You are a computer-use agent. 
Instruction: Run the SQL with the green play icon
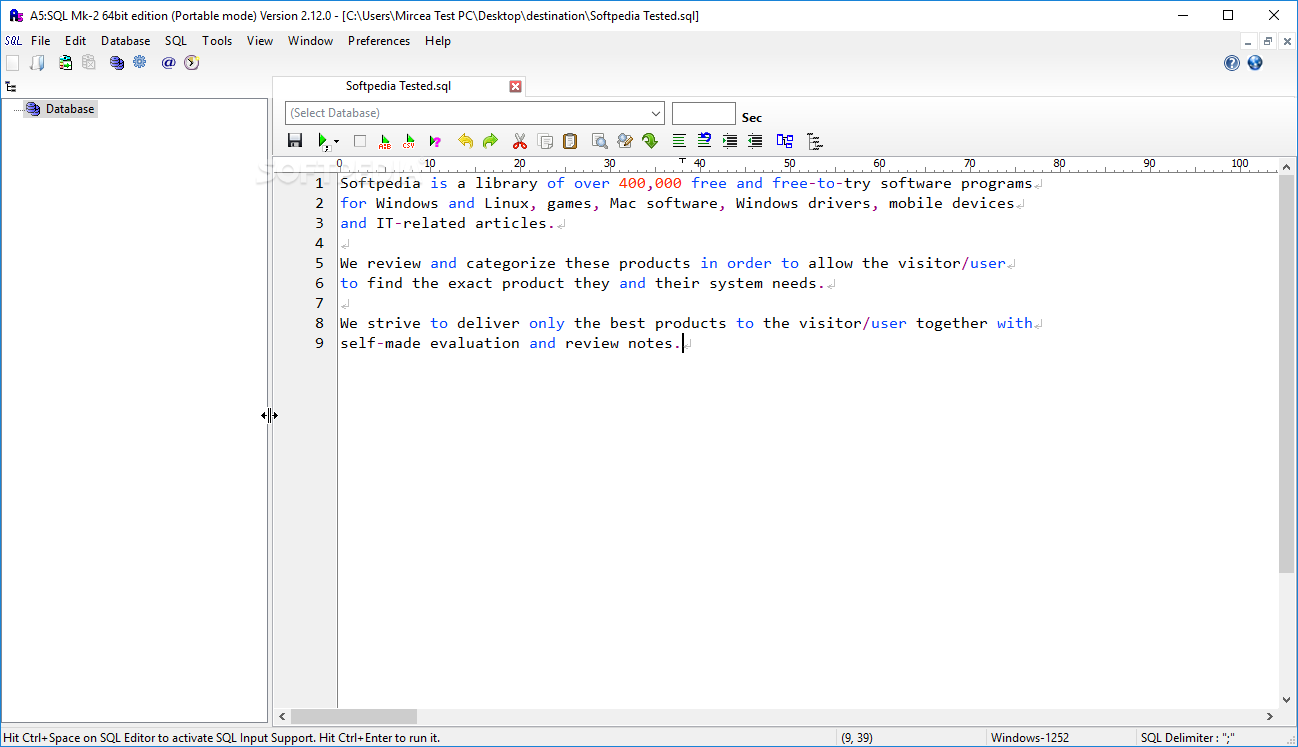coord(323,141)
